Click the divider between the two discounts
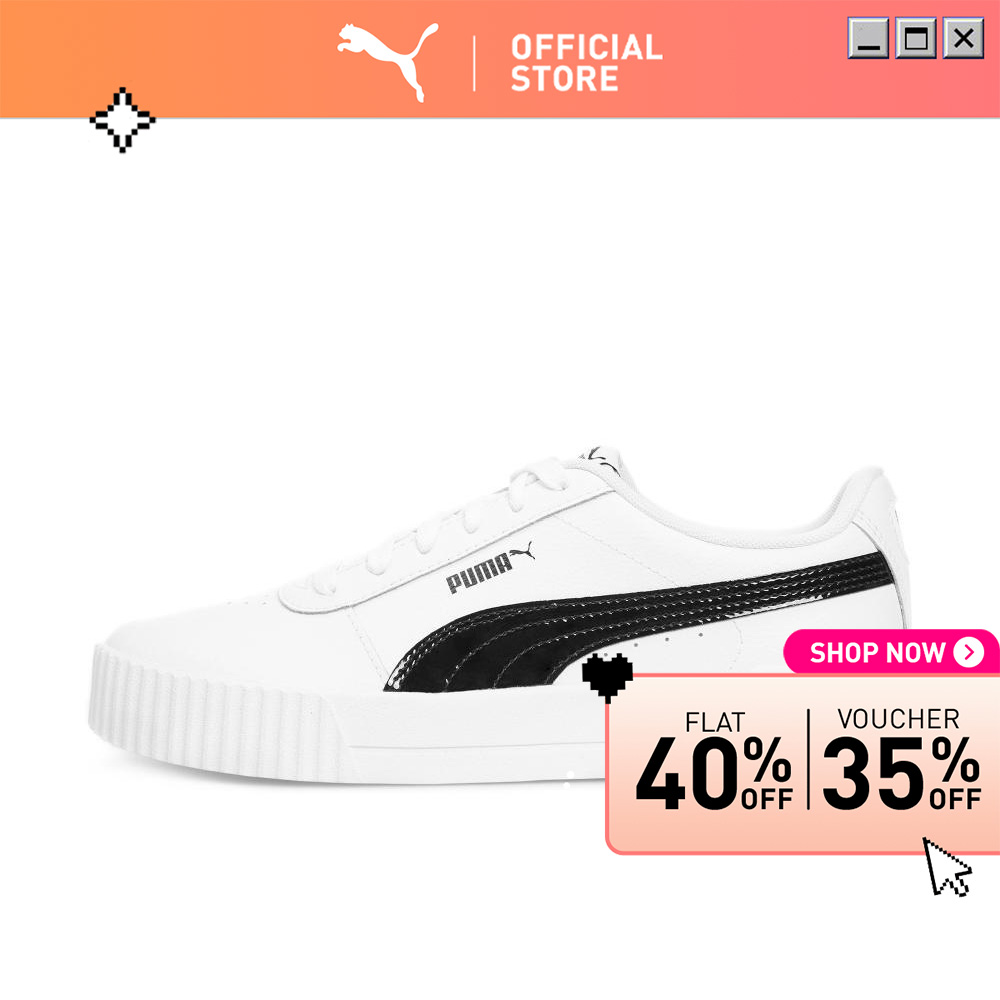The image size is (1000, 1000). point(808,759)
